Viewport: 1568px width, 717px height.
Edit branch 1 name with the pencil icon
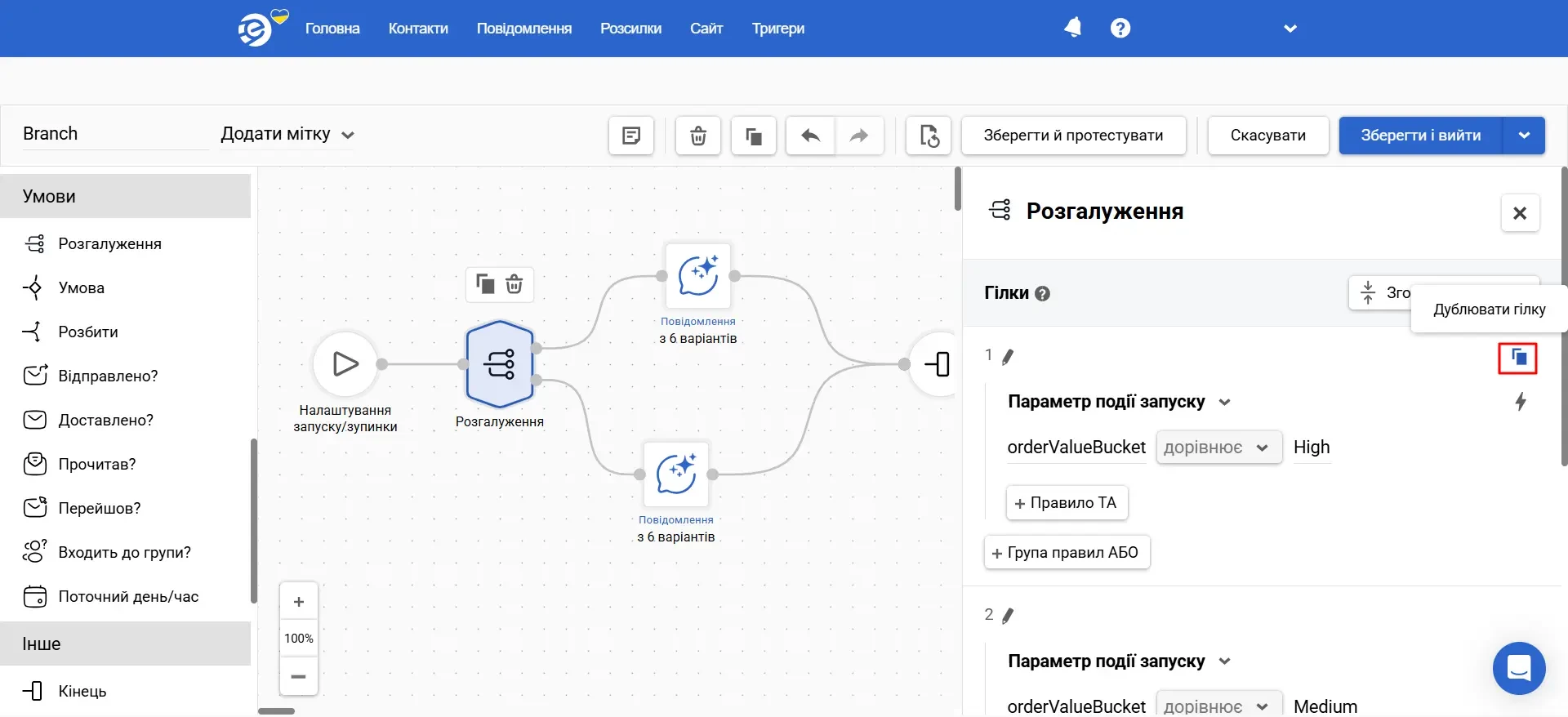click(x=1008, y=357)
